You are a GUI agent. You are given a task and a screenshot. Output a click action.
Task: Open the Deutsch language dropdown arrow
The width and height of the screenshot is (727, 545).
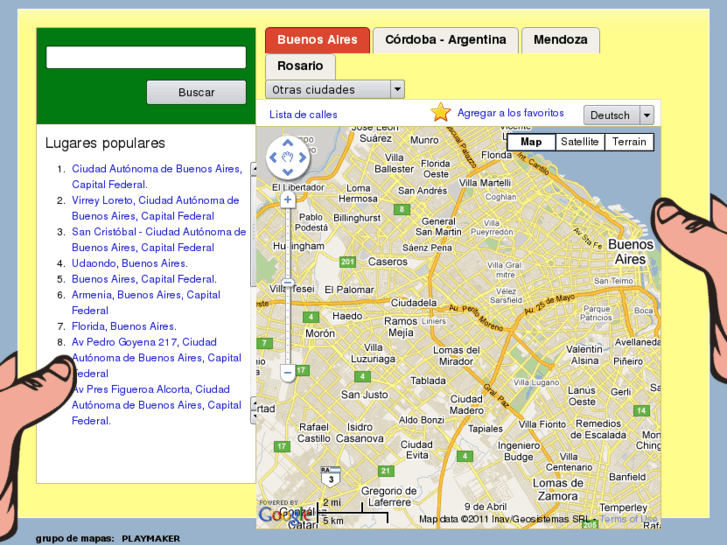(x=647, y=115)
